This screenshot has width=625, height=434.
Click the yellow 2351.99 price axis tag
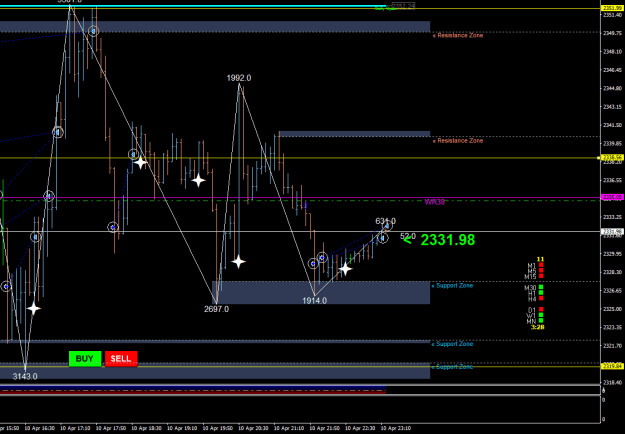click(x=613, y=8)
